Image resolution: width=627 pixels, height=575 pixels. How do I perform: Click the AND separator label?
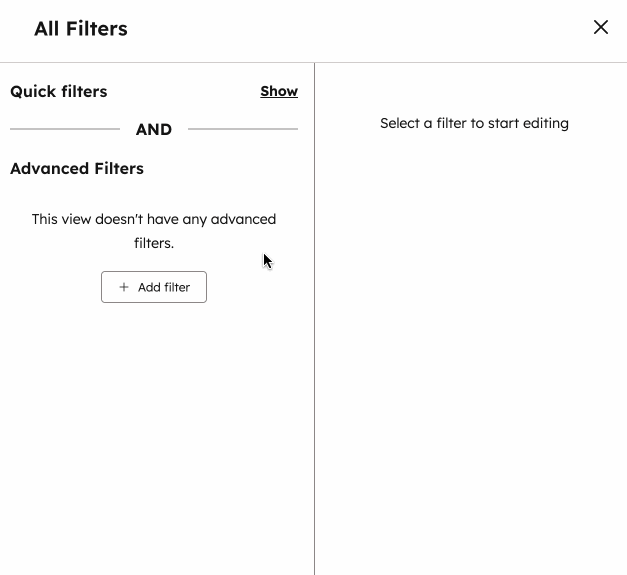pos(154,129)
